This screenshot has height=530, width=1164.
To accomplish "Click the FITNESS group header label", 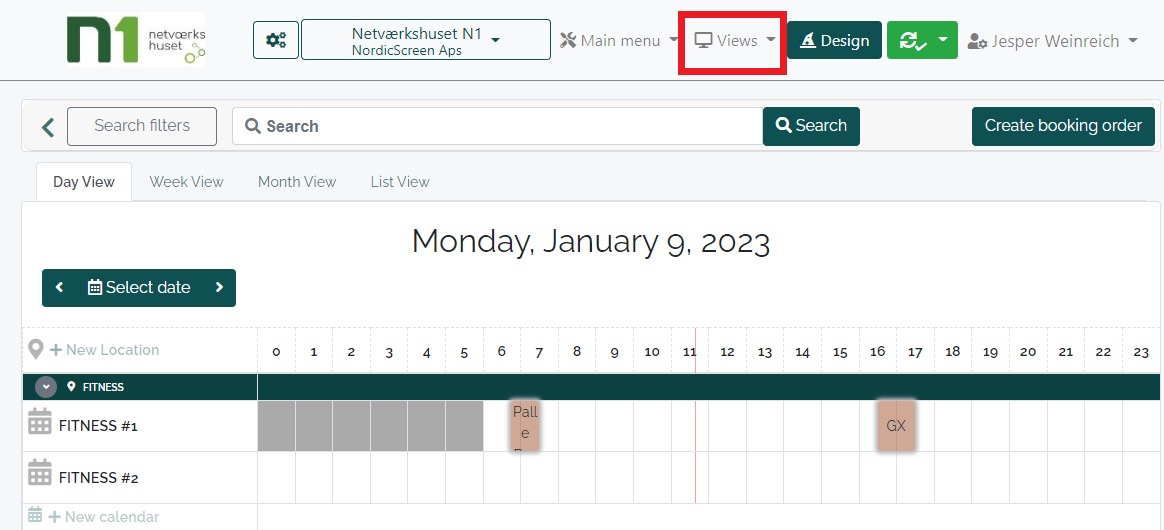I will point(103,387).
